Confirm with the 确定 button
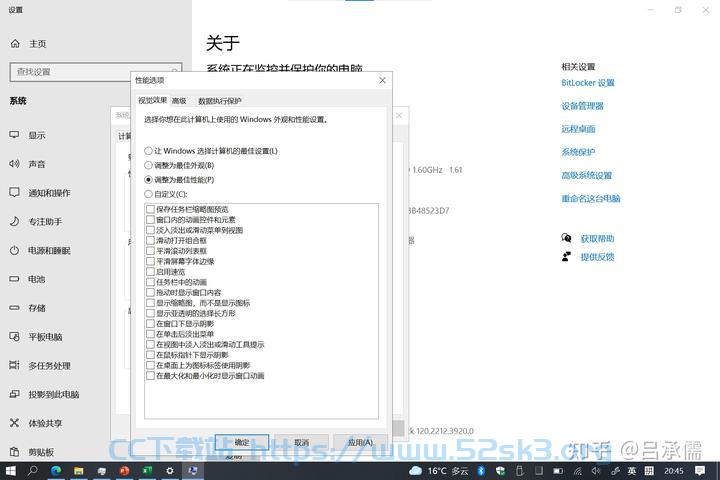The image size is (720, 480). pyautogui.click(x=242, y=442)
